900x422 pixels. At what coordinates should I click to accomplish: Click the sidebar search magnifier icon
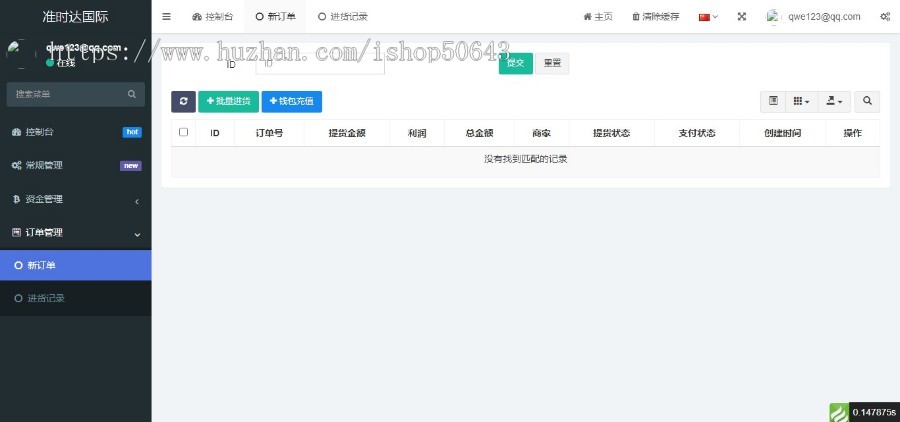(132, 94)
